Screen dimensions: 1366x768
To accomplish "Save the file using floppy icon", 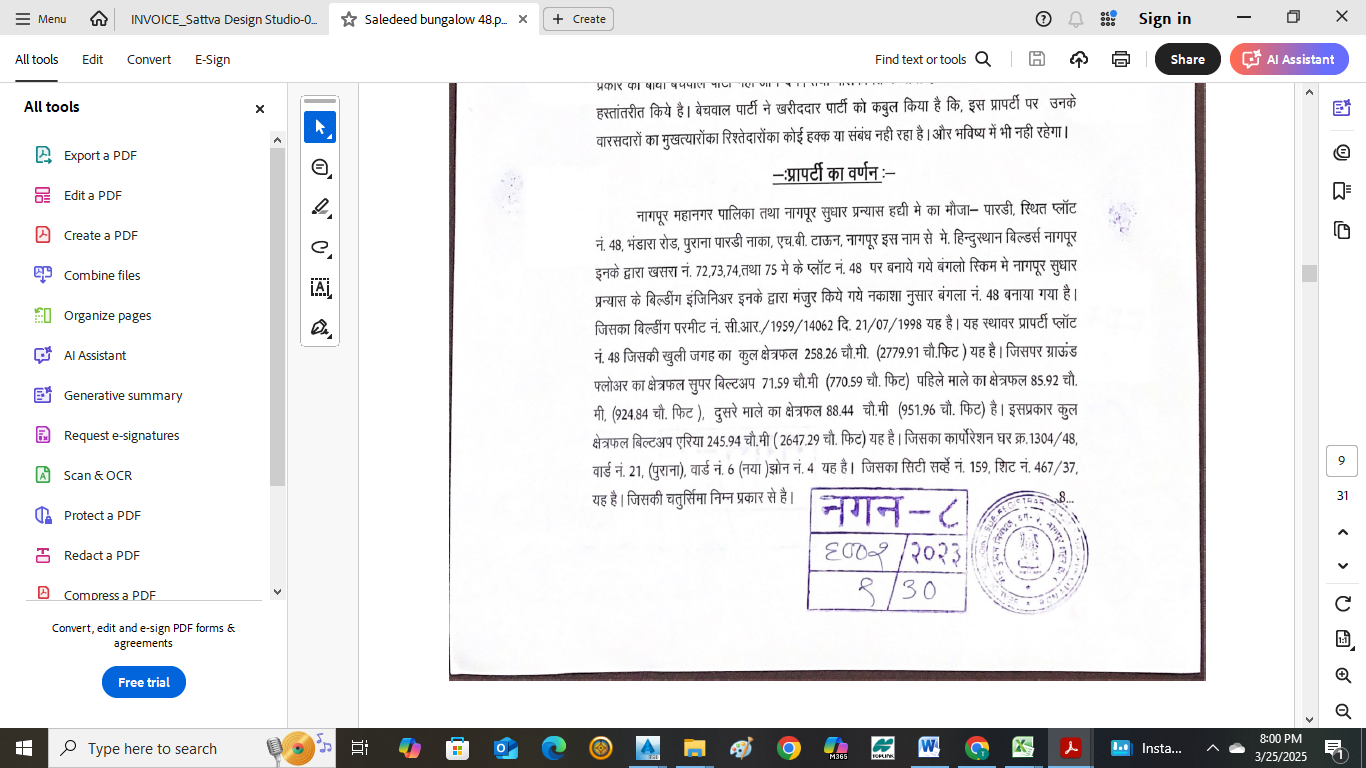I will pos(1037,59).
